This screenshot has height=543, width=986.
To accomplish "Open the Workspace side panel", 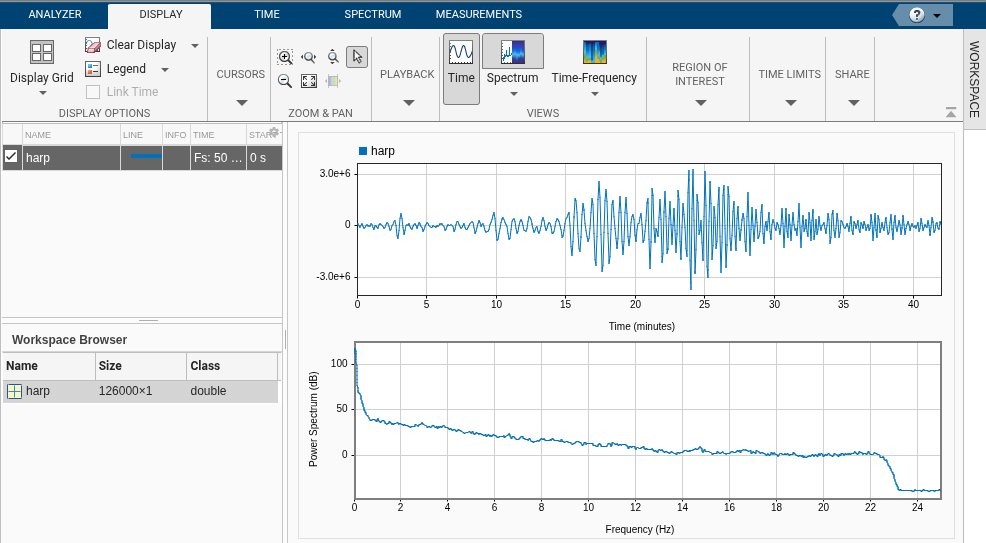I will (974, 80).
